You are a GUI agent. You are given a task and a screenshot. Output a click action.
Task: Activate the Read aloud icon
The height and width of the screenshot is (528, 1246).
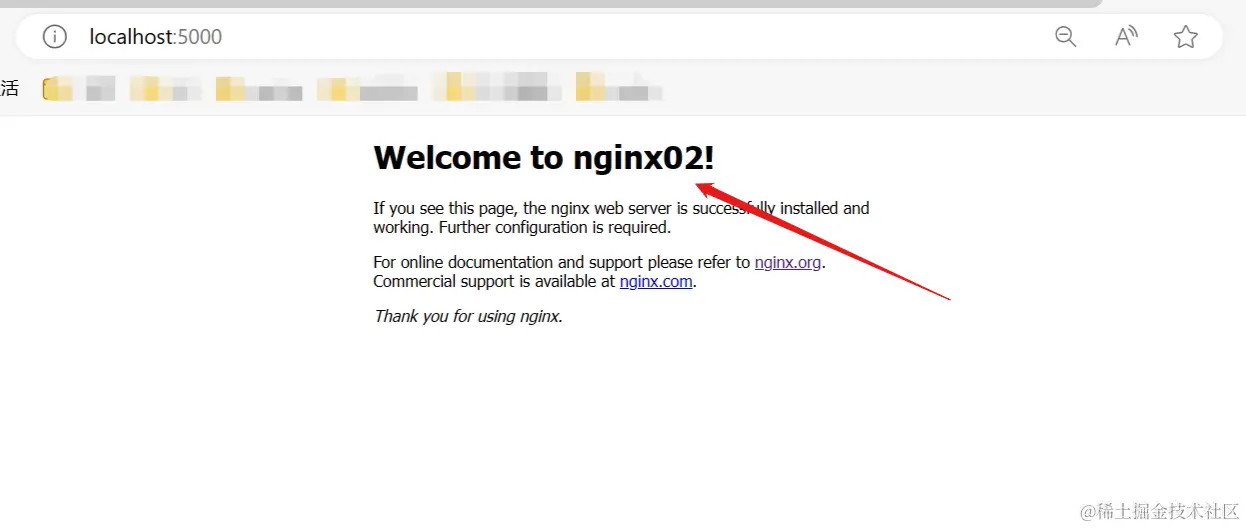1126,37
